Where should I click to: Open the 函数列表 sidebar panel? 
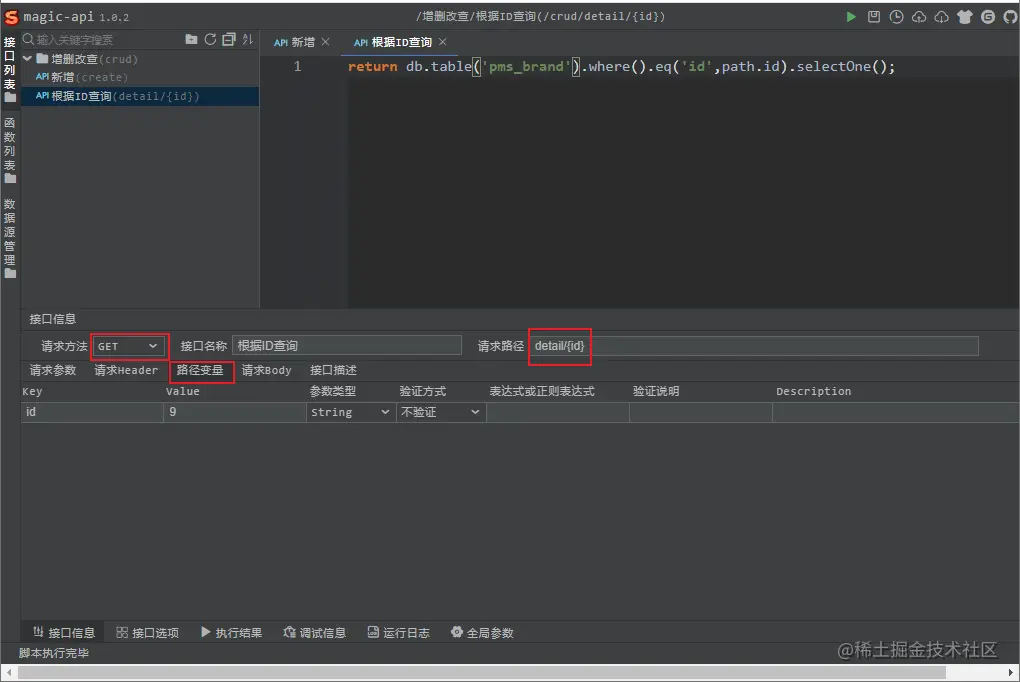[x=10, y=150]
